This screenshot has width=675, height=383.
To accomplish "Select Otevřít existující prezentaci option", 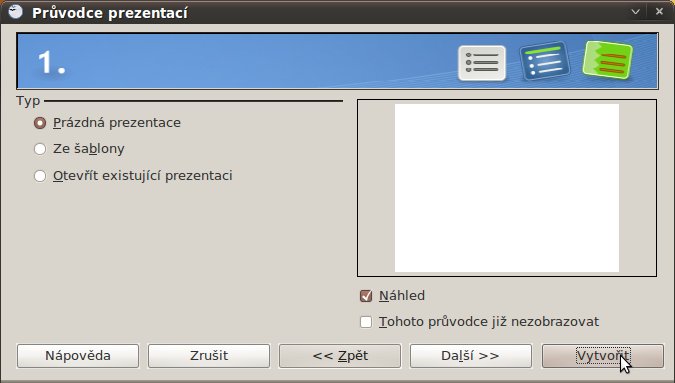I will pos(40,176).
